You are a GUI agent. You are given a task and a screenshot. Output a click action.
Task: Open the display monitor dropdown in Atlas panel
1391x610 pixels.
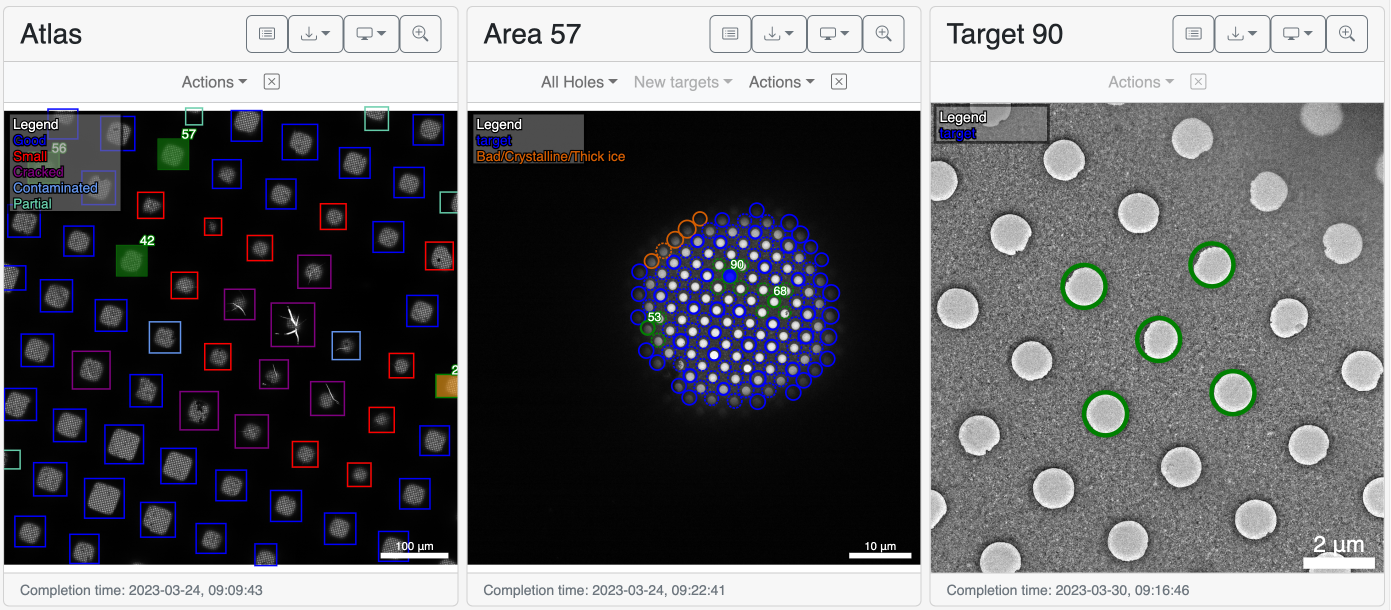pos(371,34)
